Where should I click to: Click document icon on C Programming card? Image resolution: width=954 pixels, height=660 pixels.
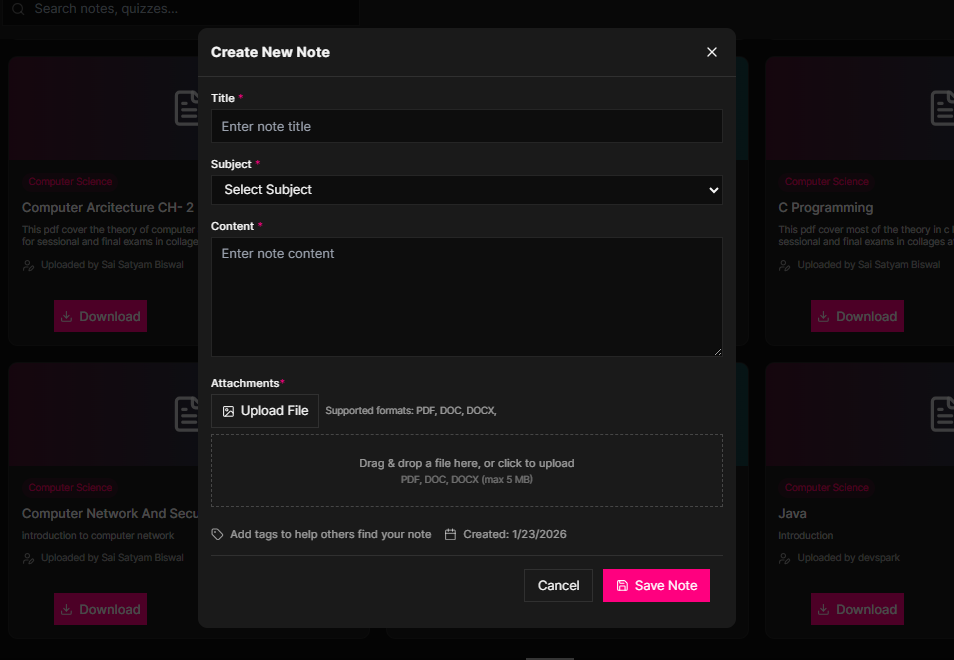click(943, 108)
